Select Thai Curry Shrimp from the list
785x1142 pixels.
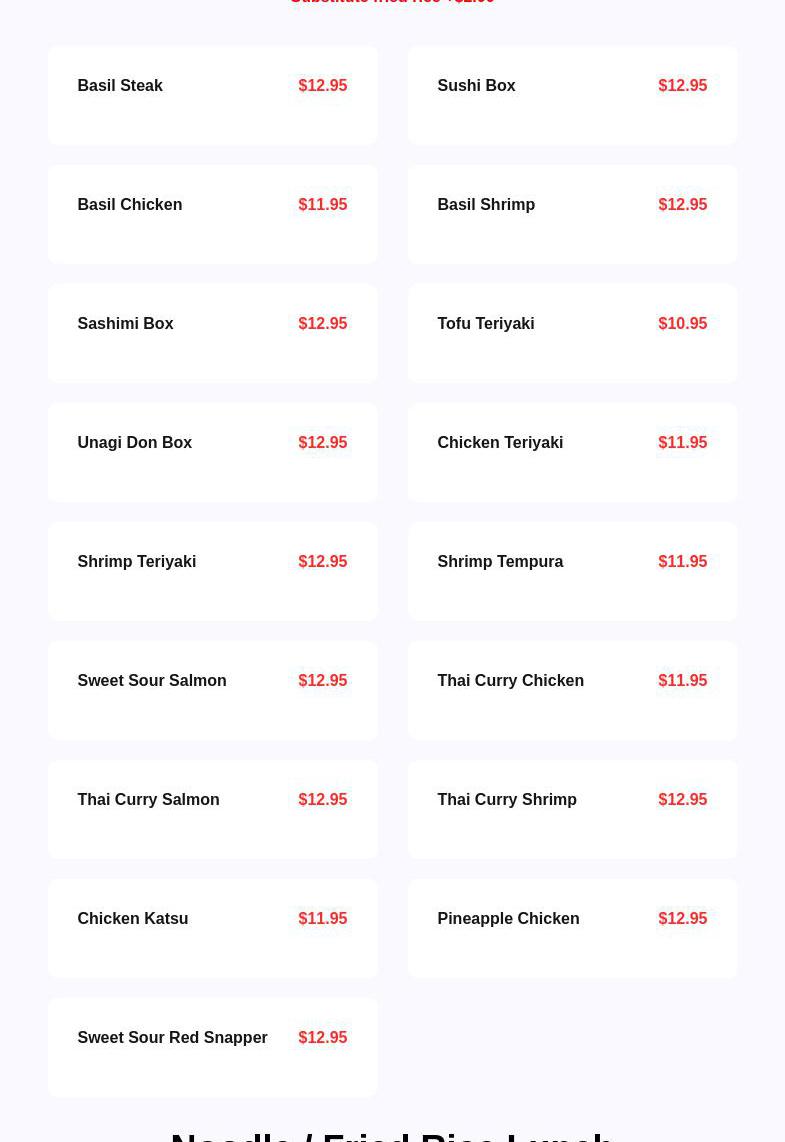(x=572, y=809)
